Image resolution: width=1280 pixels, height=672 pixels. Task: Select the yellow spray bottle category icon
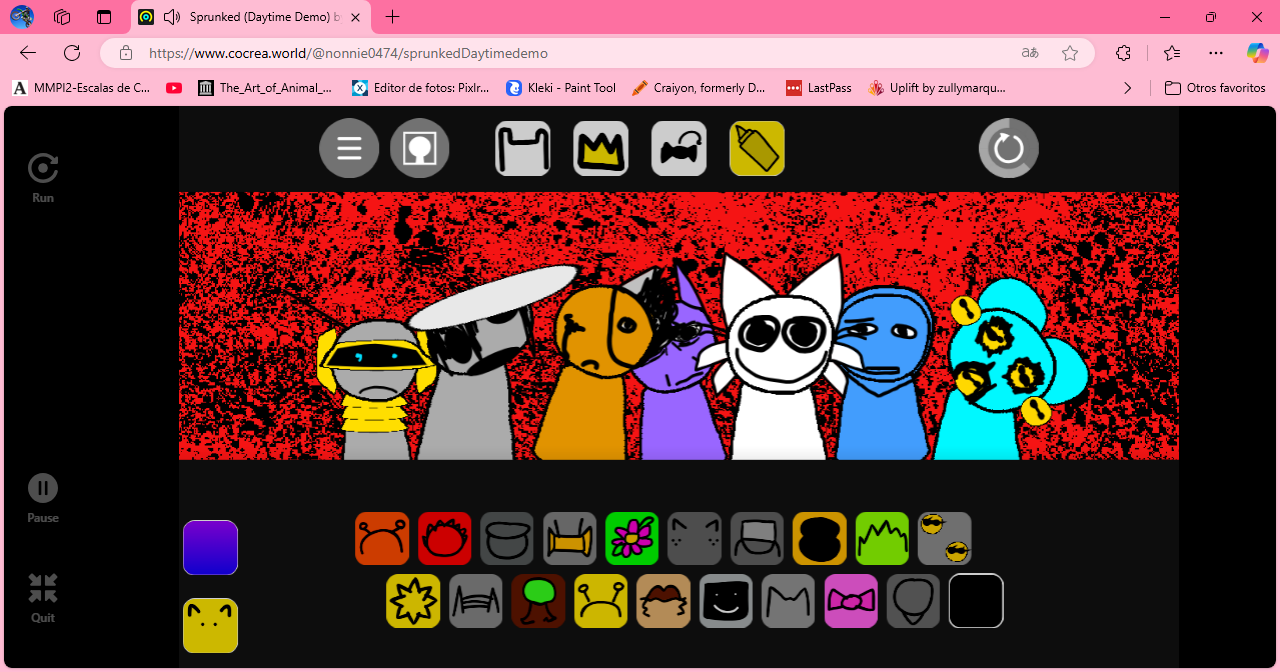757,149
